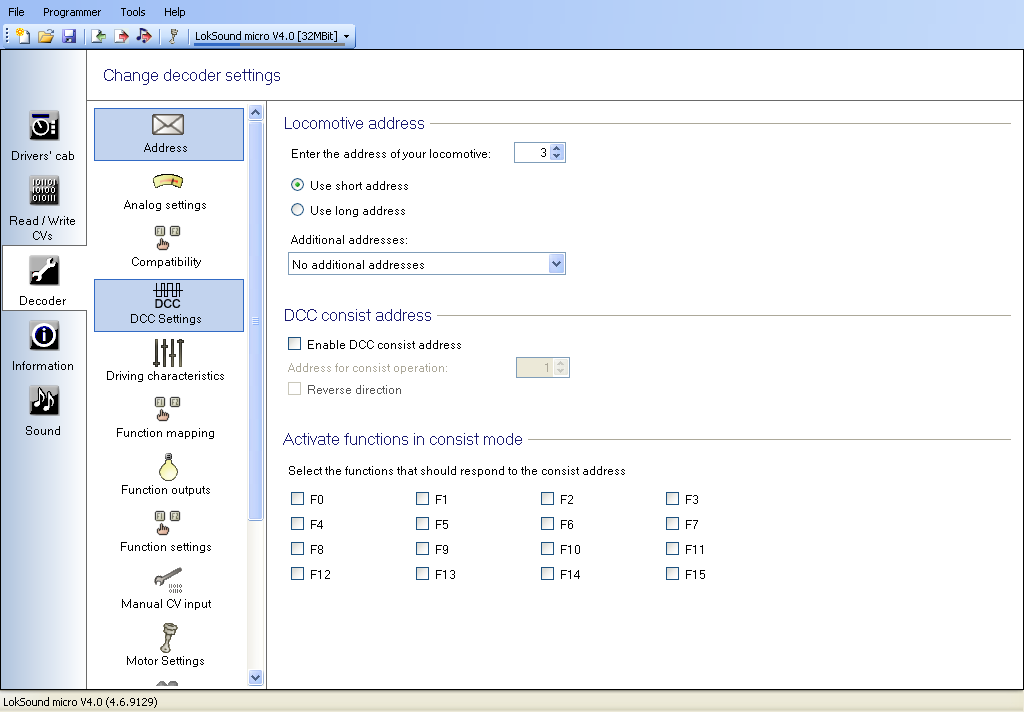The width and height of the screenshot is (1024, 712).
Task: Click the Read decoder data icon (green arrow)
Action: click(x=98, y=36)
